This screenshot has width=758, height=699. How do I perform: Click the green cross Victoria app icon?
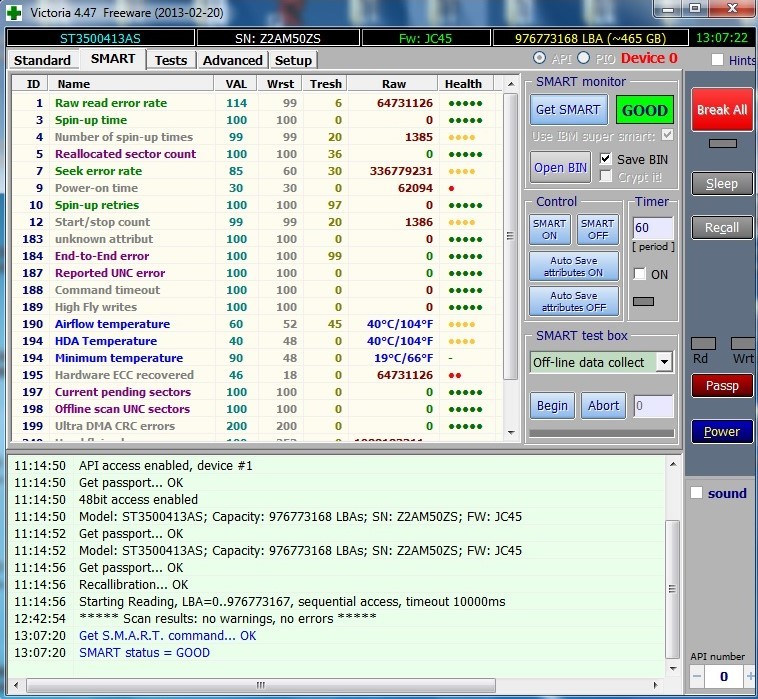click(x=13, y=12)
